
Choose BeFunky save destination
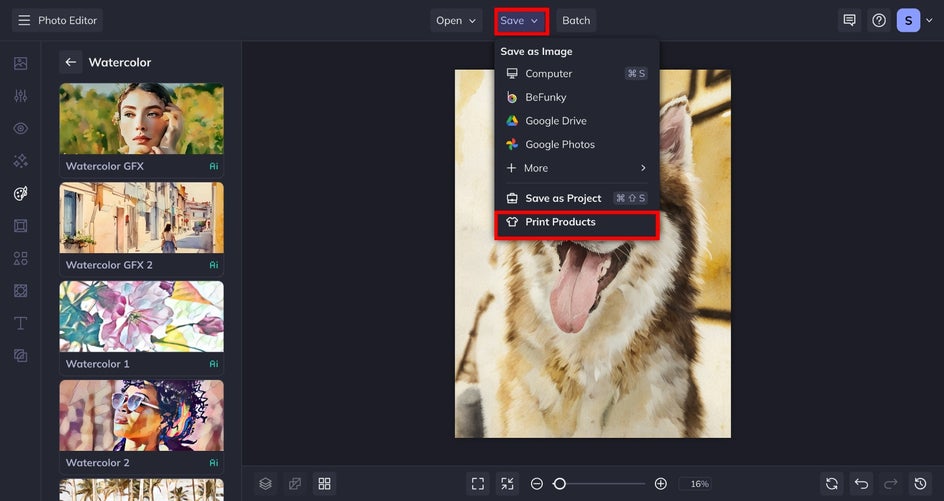[577, 97]
